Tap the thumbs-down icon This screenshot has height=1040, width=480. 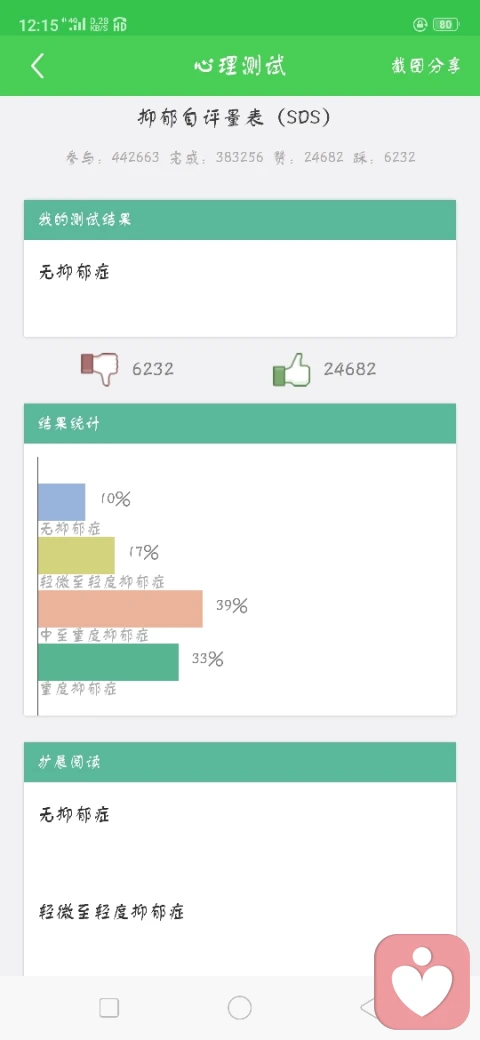[x=99, y=369]
